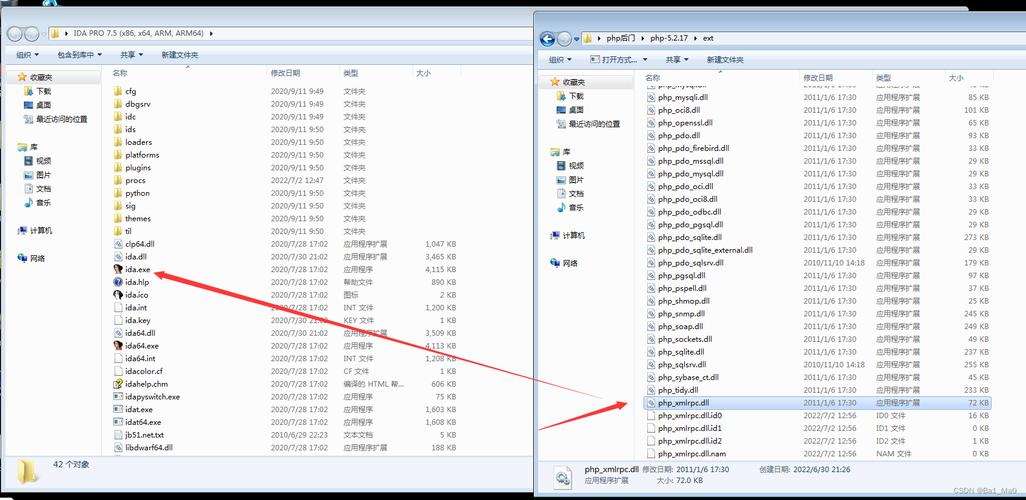1026x500 pixels.
Task: Open the 共享 dropdown in ext window
Action: click(x=677, y=60)
